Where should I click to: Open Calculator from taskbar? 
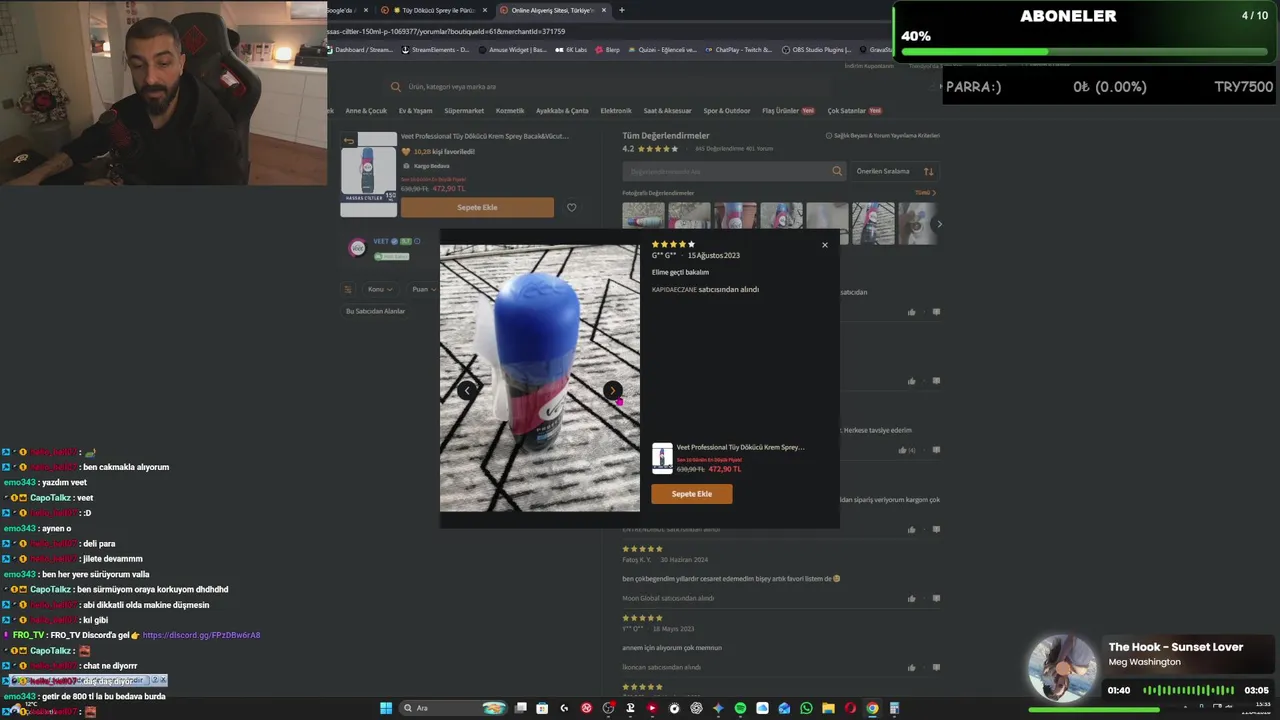coord(894,708)
